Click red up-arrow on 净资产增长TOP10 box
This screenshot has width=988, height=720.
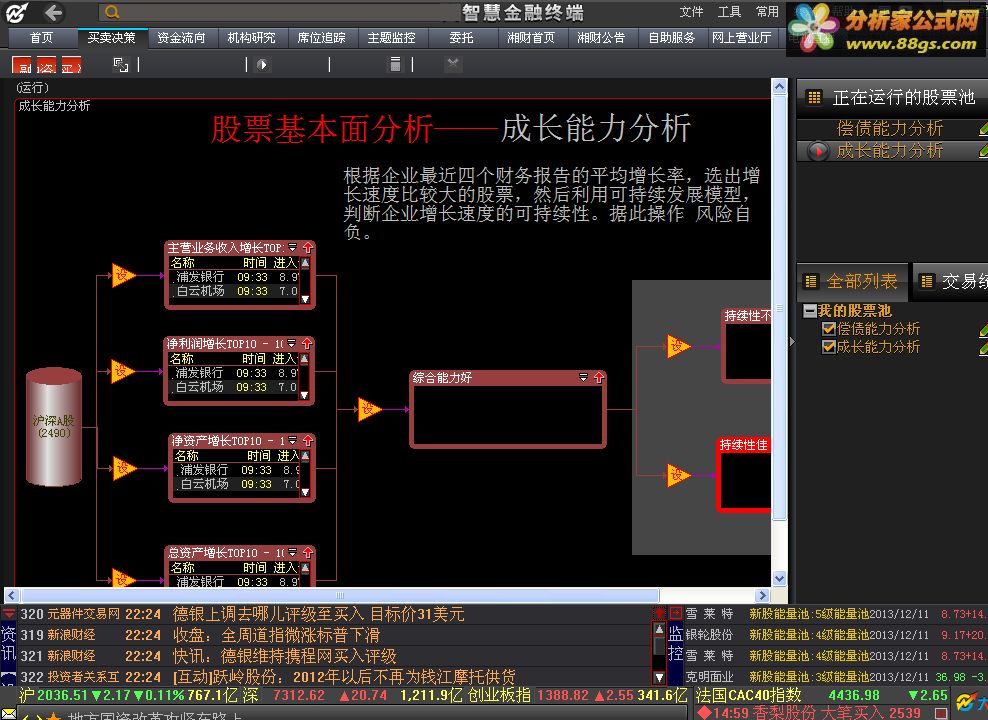pyautogui.click(x=308, y=440)
